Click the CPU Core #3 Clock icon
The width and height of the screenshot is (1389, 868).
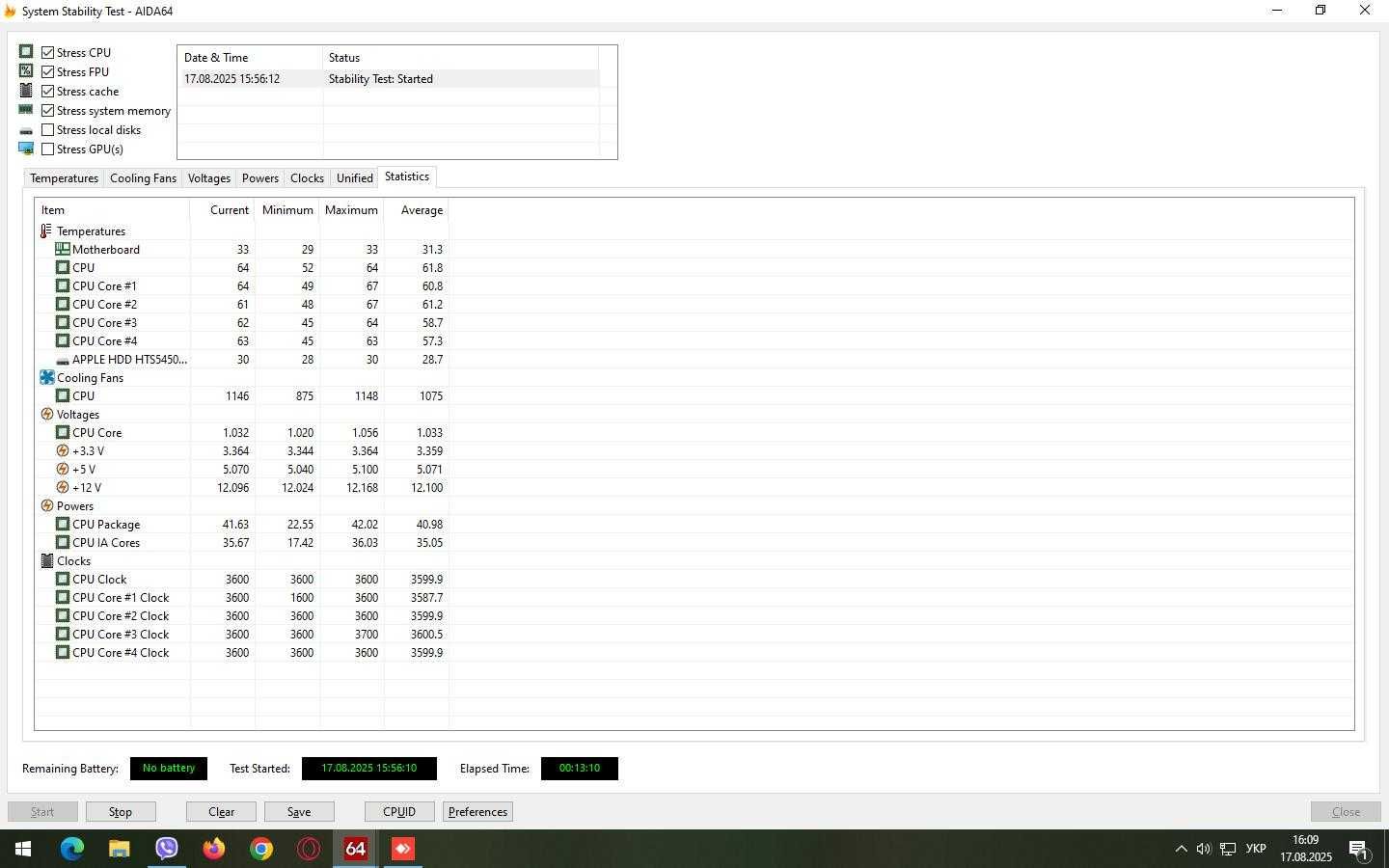click(63, 635)
